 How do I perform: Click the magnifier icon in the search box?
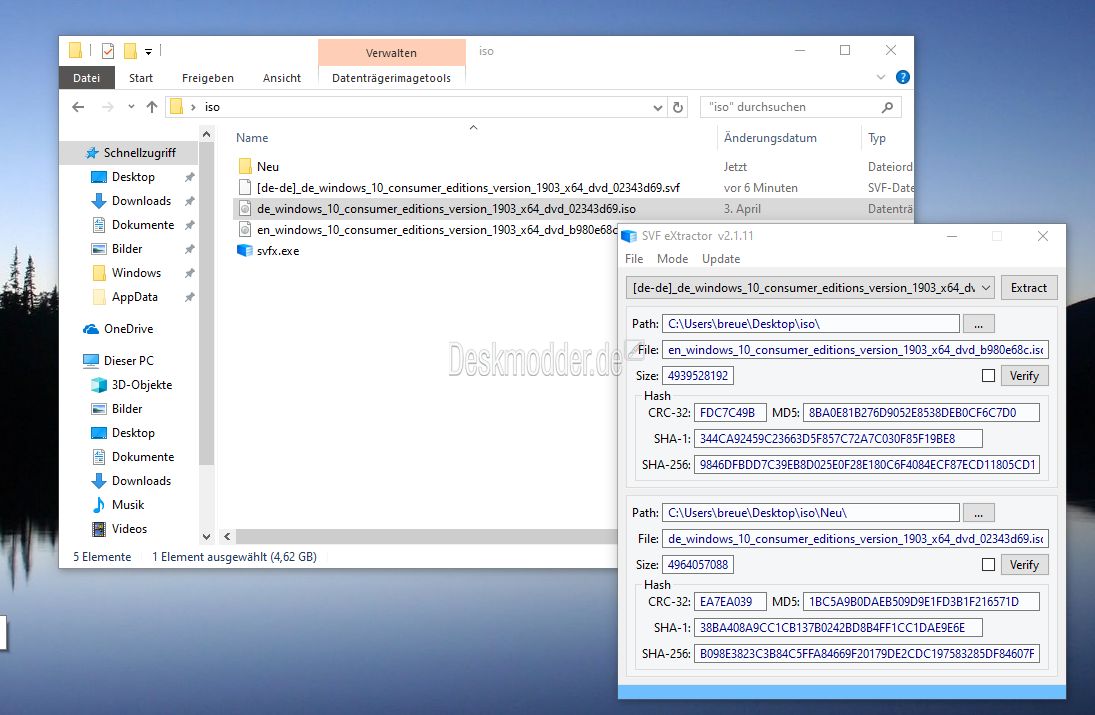[887, 107]
